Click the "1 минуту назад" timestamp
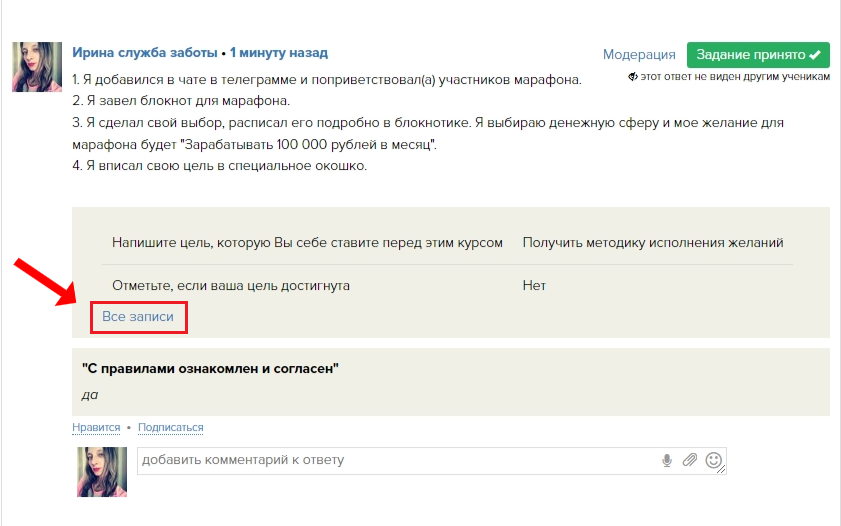Screen dimensions: 841x526 (x=279, y=53)
